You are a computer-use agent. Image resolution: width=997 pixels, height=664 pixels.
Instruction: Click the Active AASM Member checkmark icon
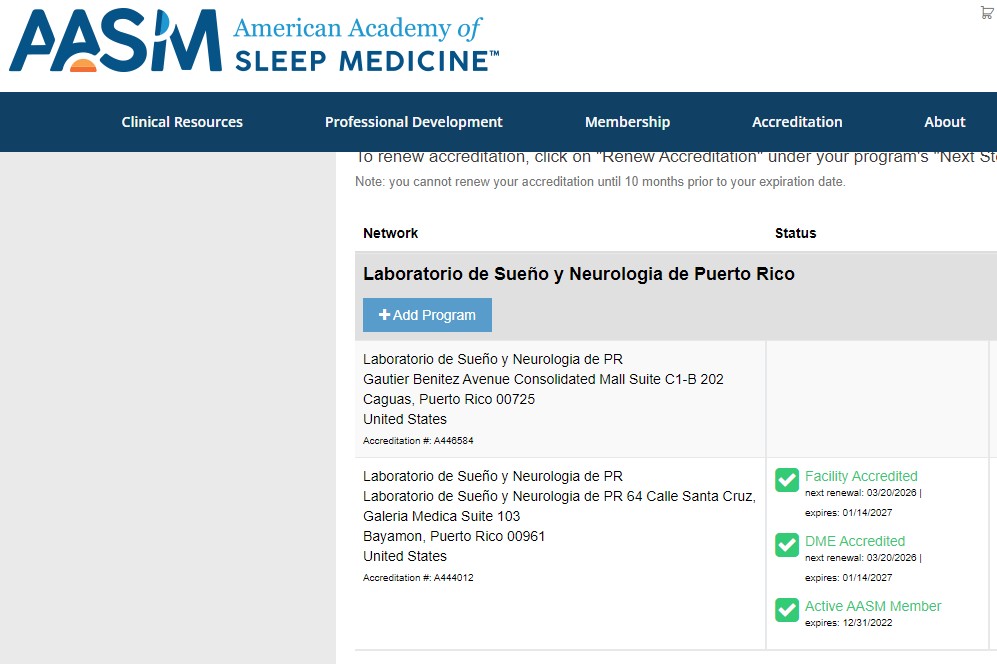pyautogui.click(x=787, y=610)
